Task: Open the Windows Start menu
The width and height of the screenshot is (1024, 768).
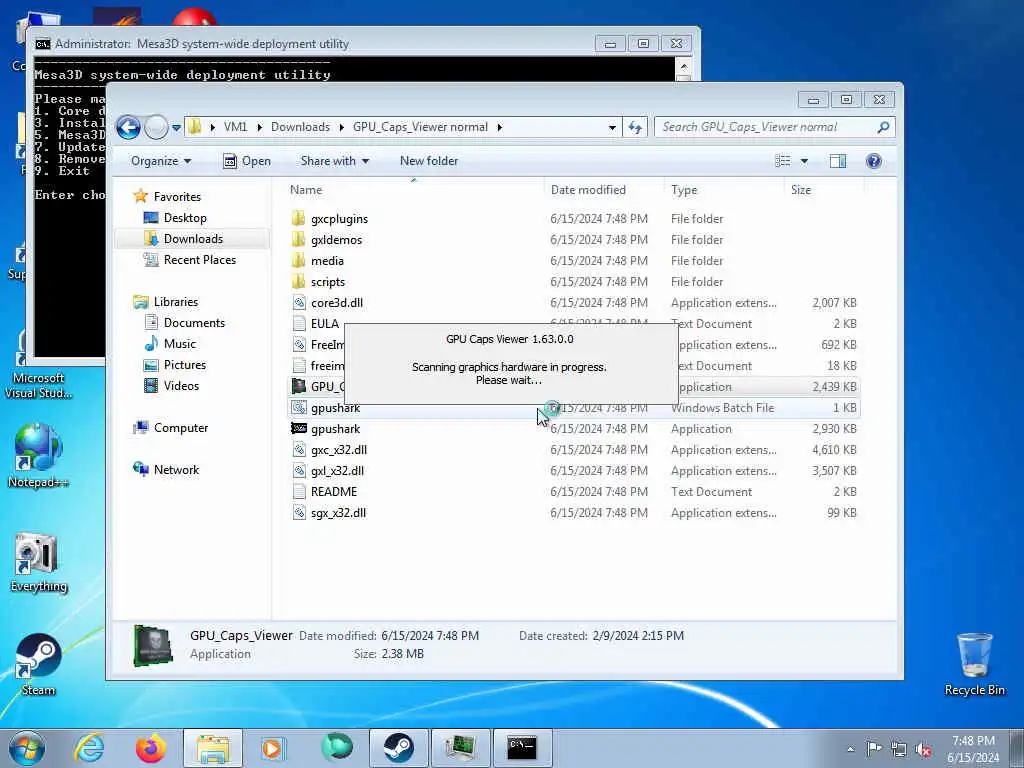Action: pos(27,748)
